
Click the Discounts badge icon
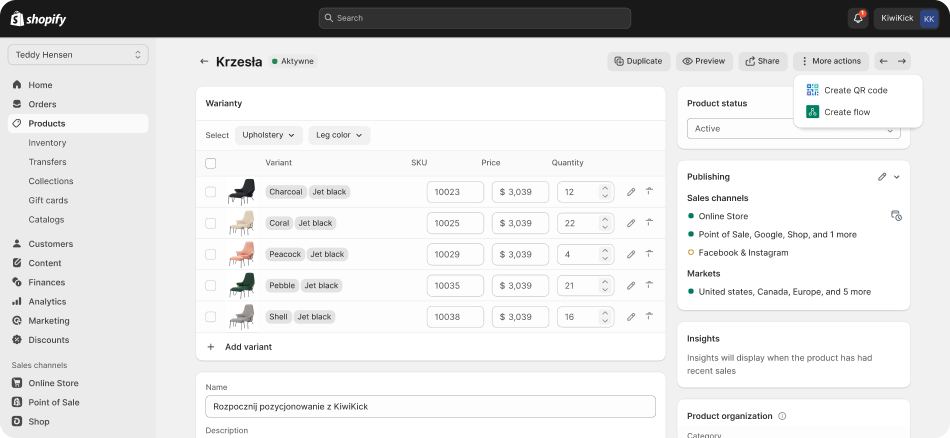[x=17, y=340]
